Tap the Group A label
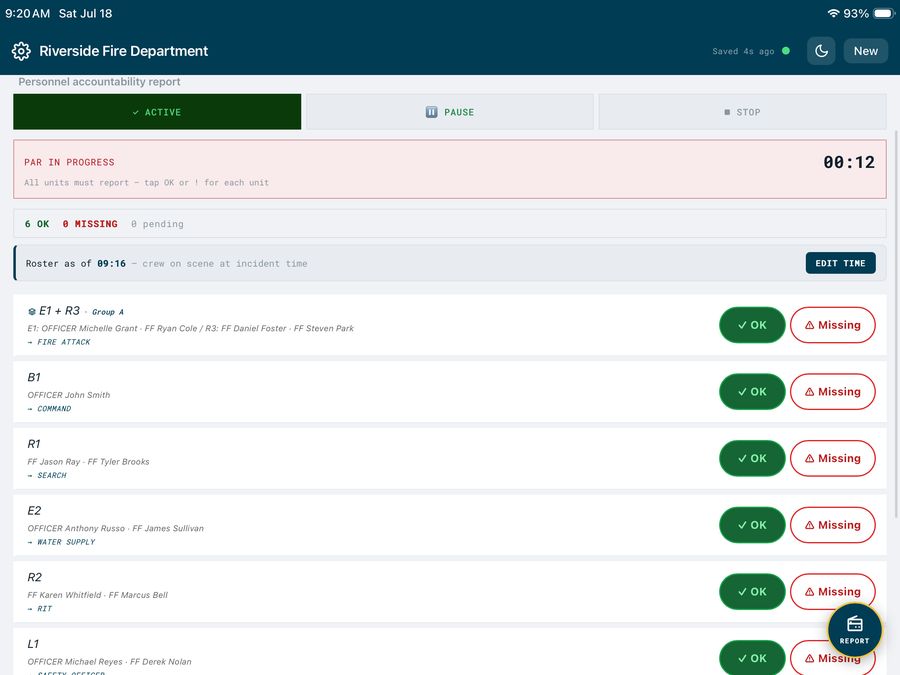The width and height of the screenshot is (900, 675). pyautogui.click(x=108, y=312)
